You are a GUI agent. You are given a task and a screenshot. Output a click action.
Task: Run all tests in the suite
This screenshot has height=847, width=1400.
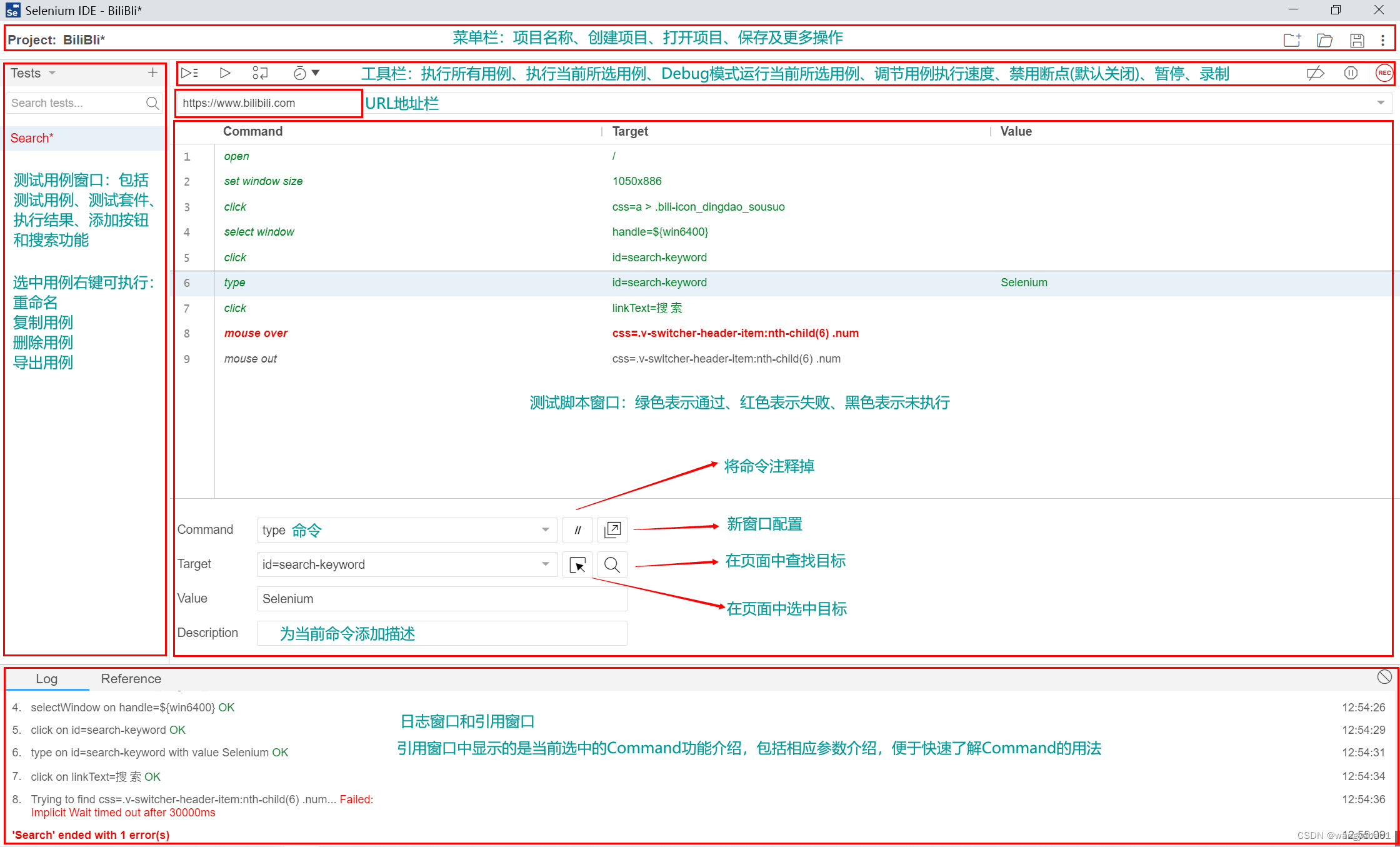[189, 73]
